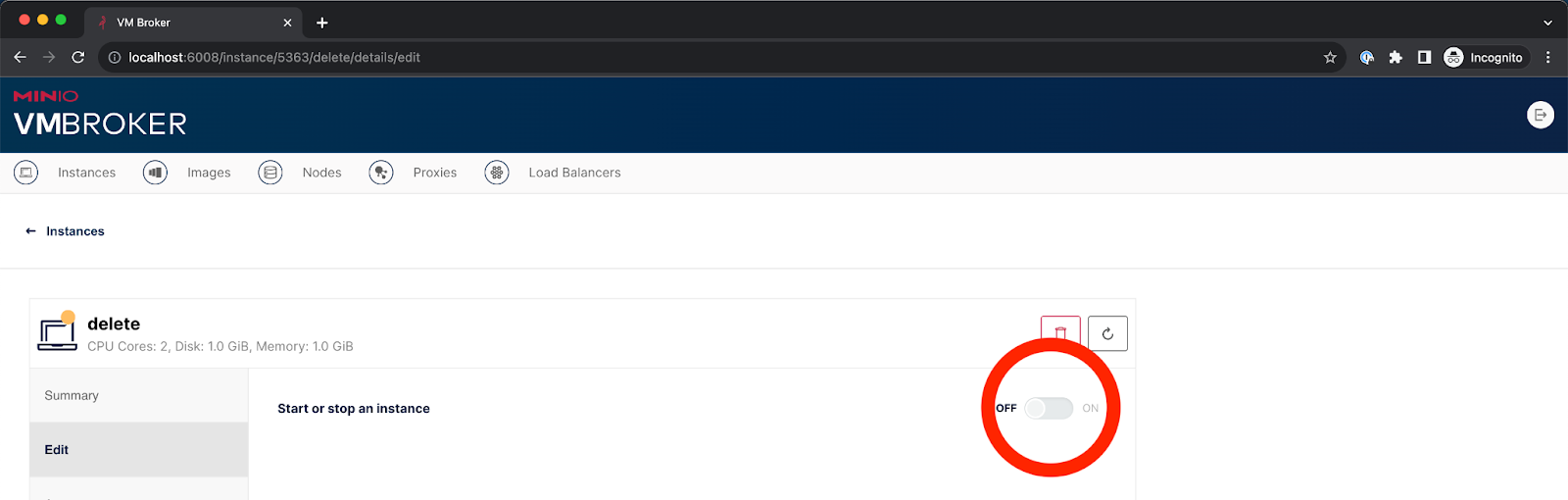Screen dimensions: 1568x500
Task: Click the Images icon in navigation bar
Action: (155, 173)
